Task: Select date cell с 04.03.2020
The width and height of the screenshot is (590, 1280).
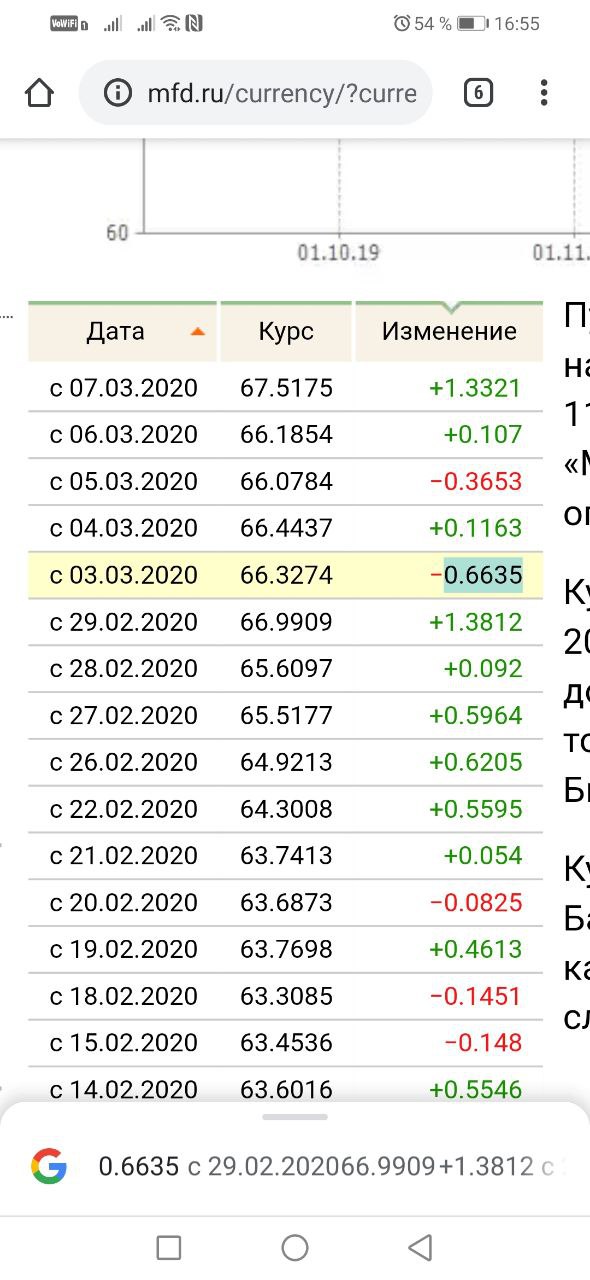Action: click(124, 528)
